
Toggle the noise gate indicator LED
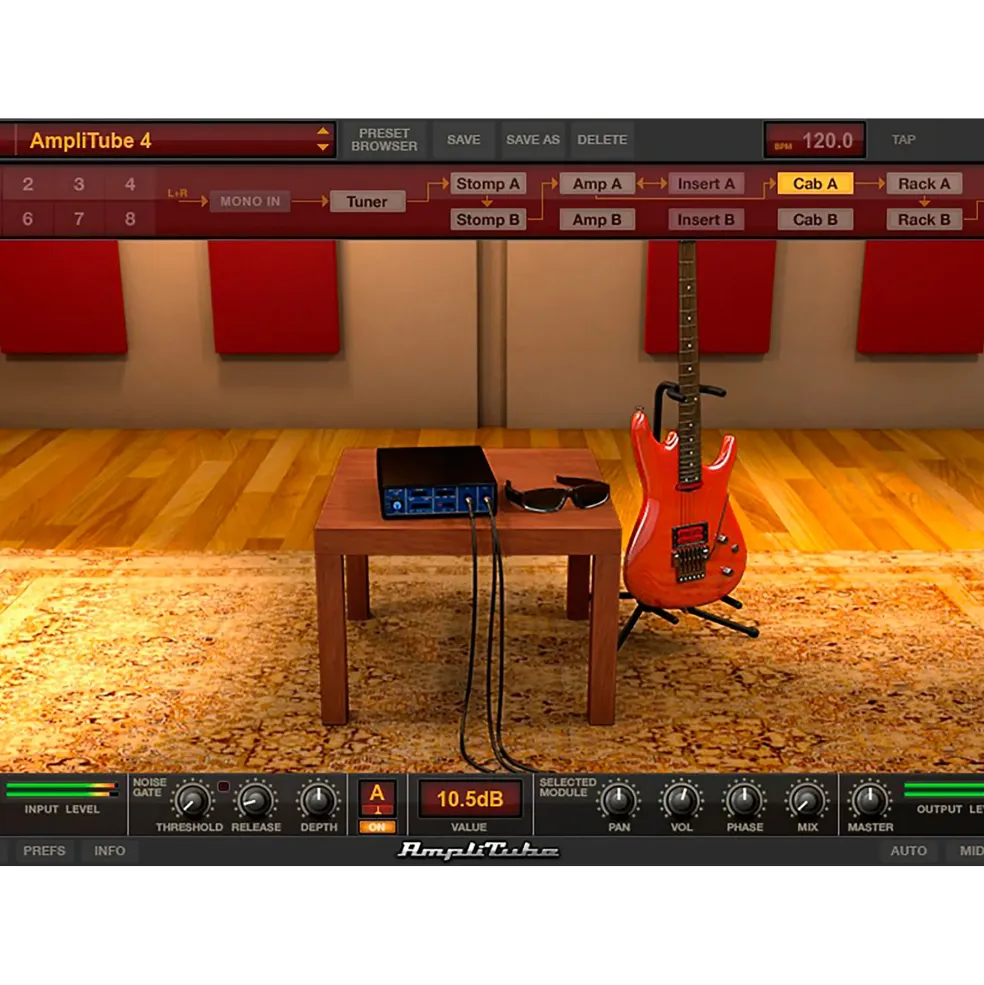pyautogui.click(x=223, y=786)
